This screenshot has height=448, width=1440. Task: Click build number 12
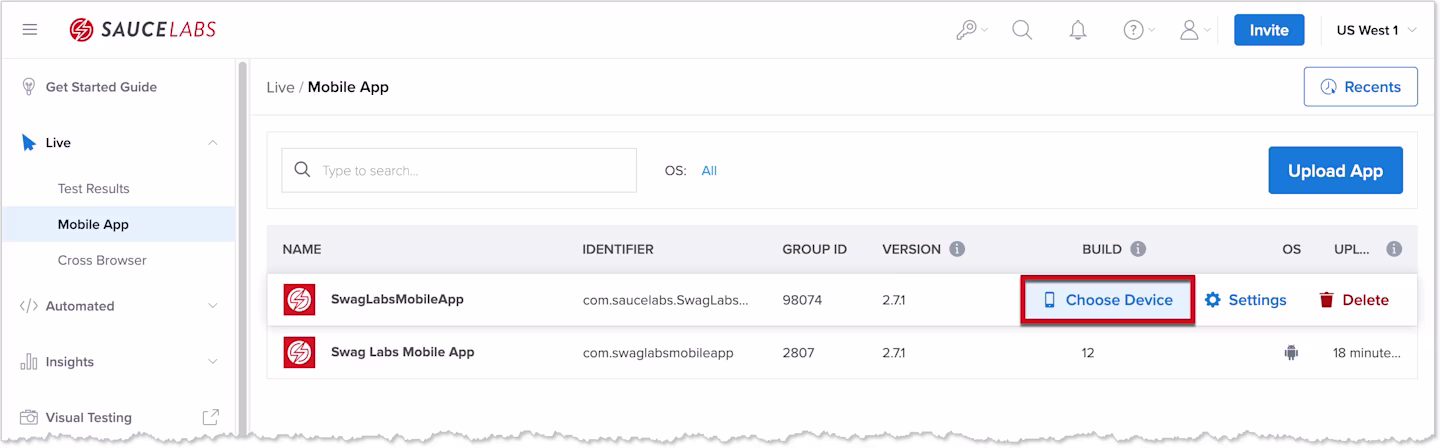pyautogui.click(x=1089, y=353)
